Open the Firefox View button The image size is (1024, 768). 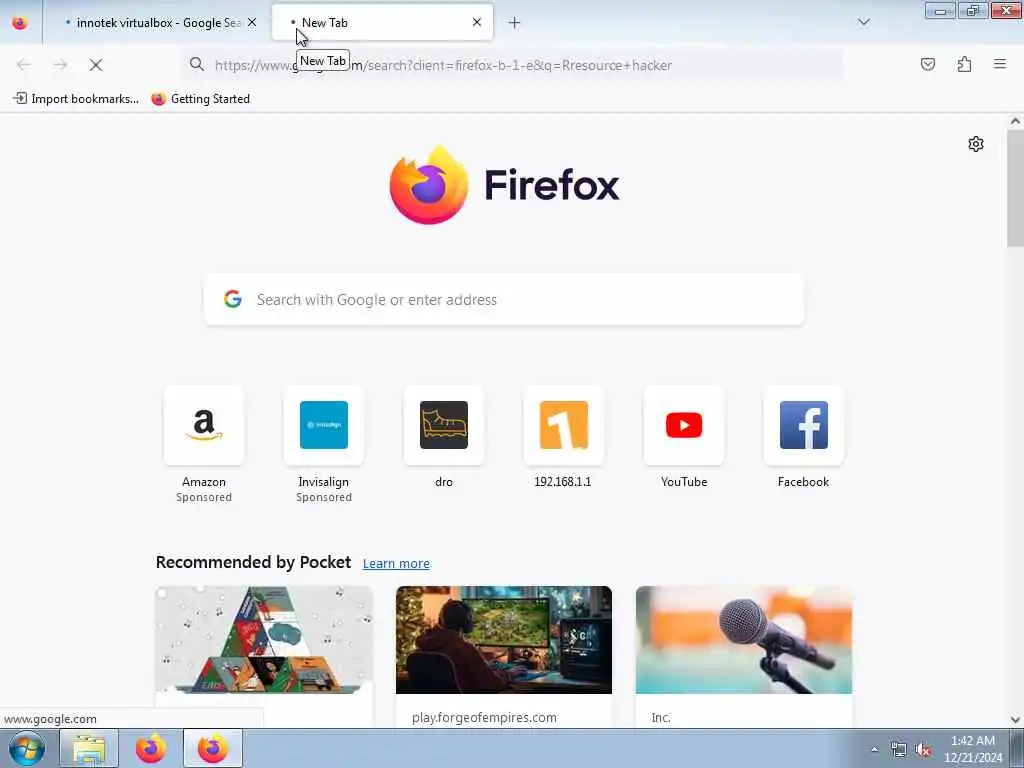[x=20, y=23]
